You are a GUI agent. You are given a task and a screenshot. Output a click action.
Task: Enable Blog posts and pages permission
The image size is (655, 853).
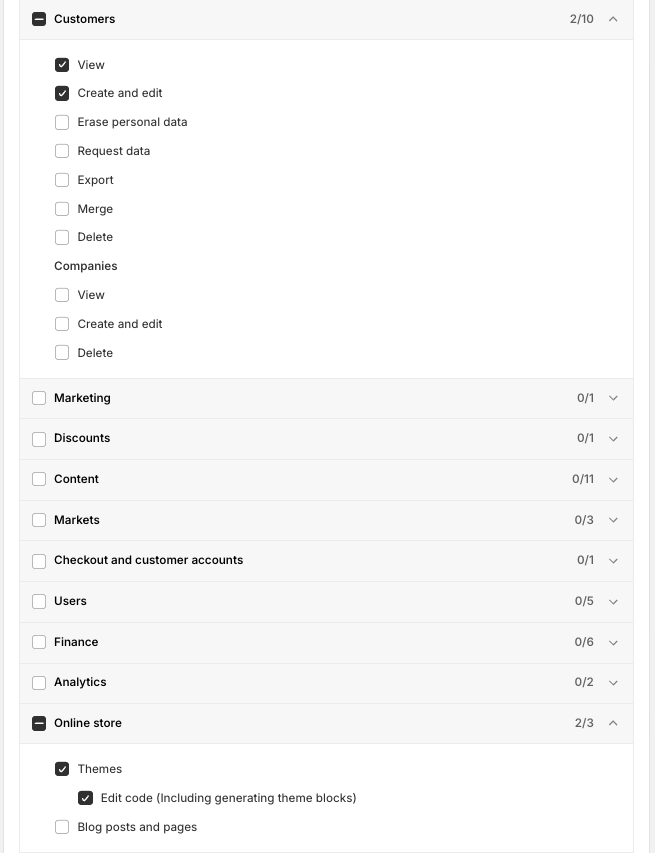click(x=62, y=827)
